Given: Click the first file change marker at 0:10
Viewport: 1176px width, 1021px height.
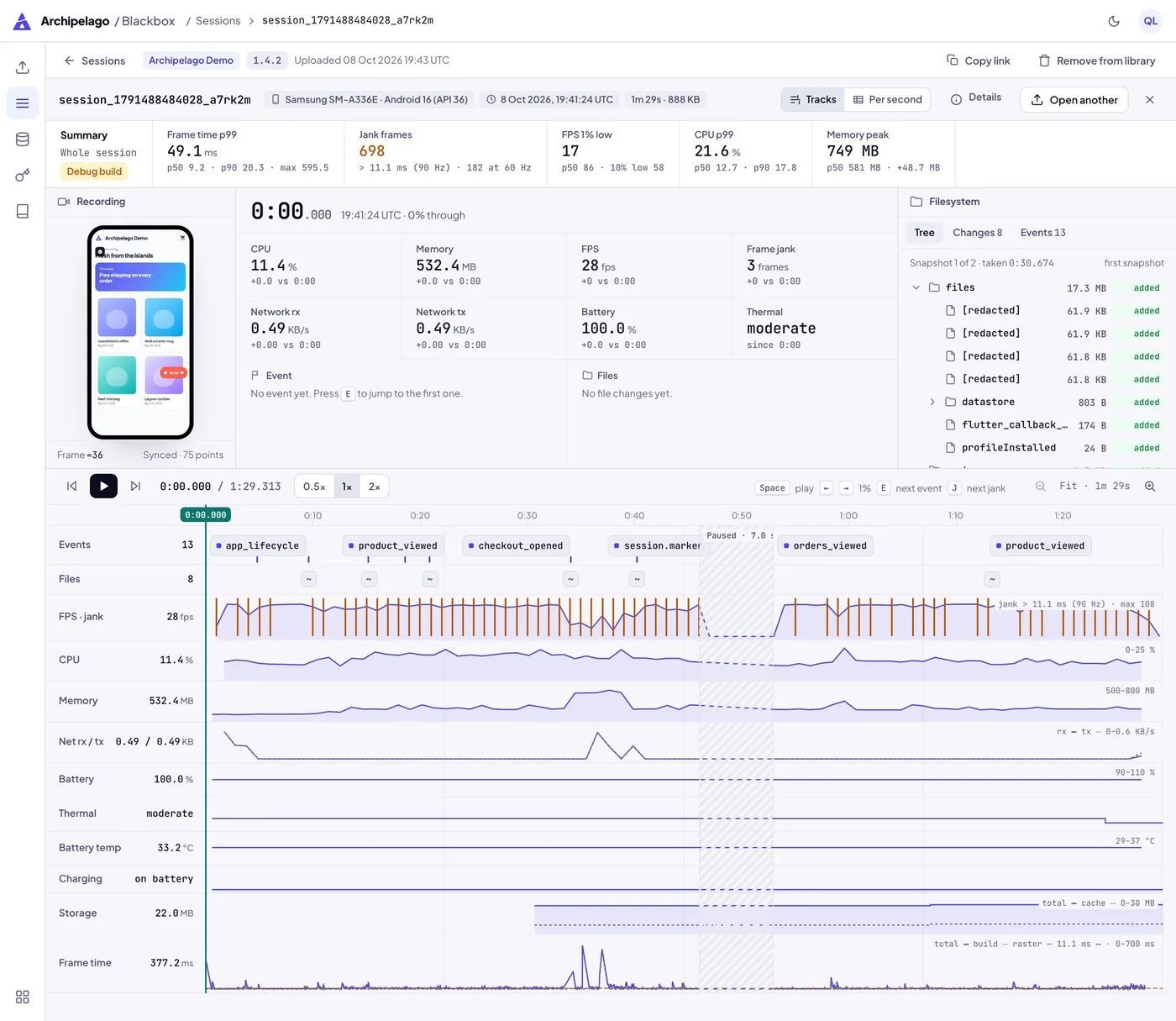Looking at the screenshot, I should coord(309,579).
